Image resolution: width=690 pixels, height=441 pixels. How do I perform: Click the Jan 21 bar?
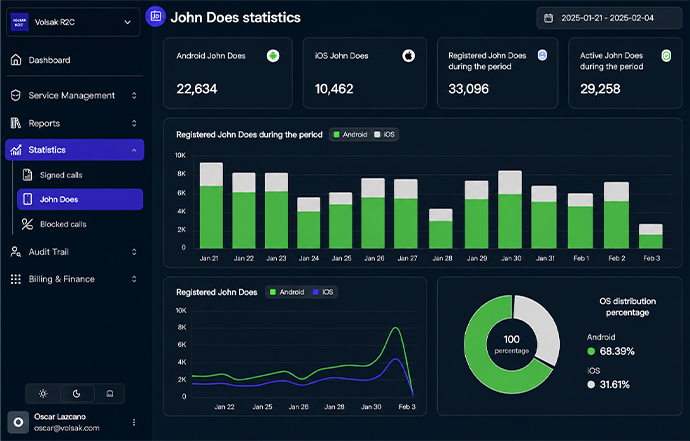coord(211,206)
